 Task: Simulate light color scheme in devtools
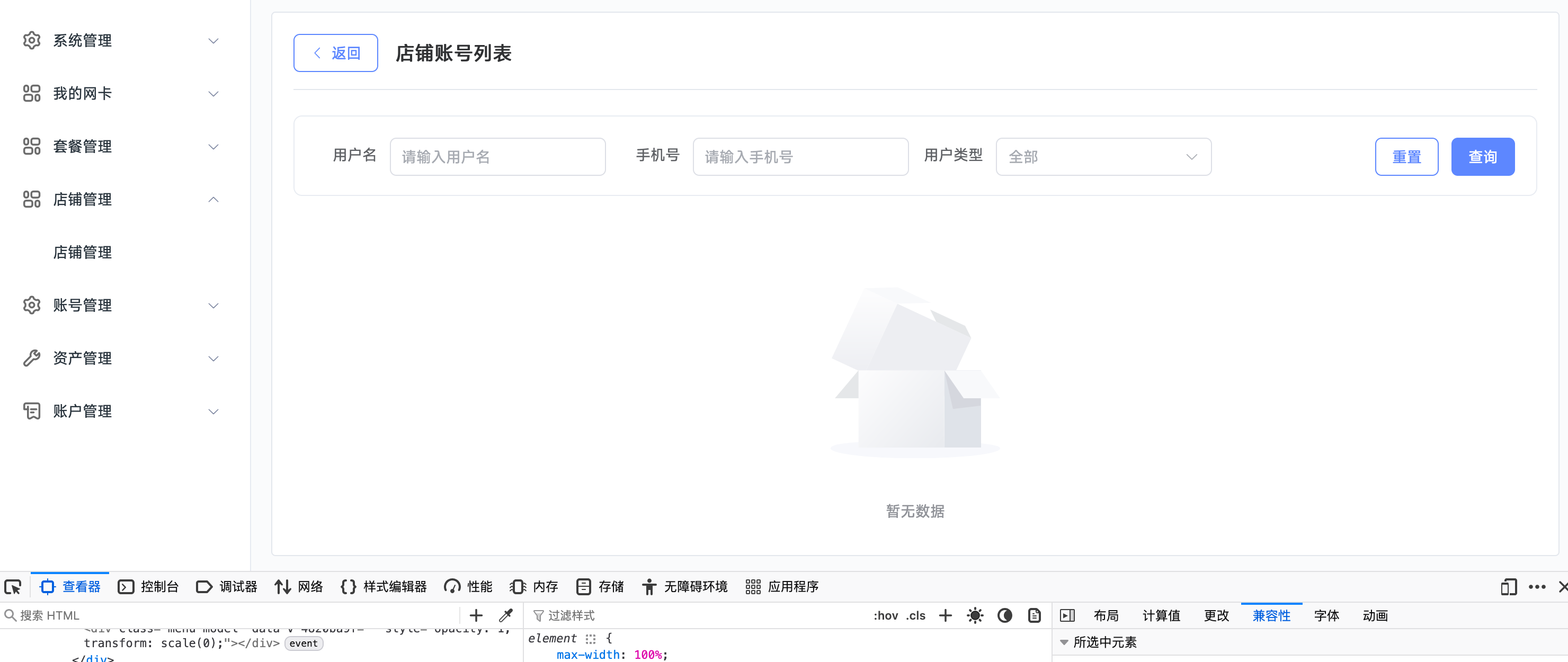tap(975, 615)
